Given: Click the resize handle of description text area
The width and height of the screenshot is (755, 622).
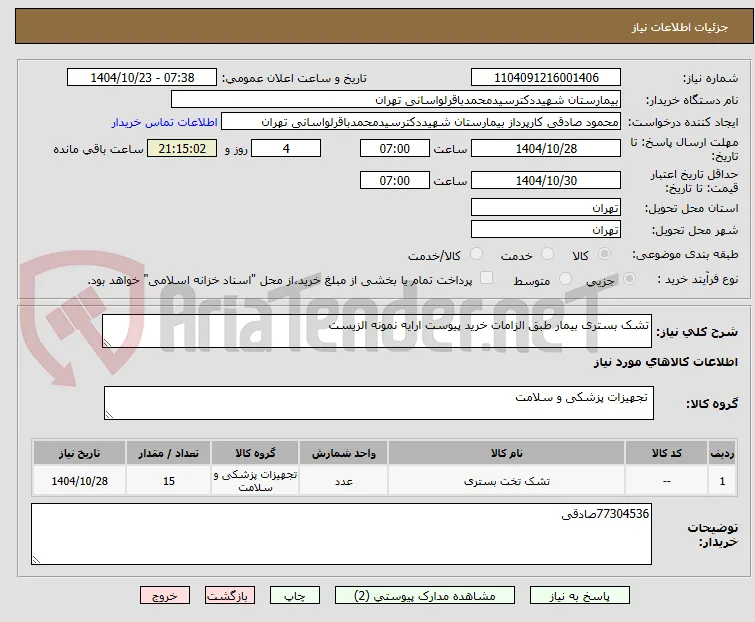Looking at the screenshot, I should click(x=107, y=343).
